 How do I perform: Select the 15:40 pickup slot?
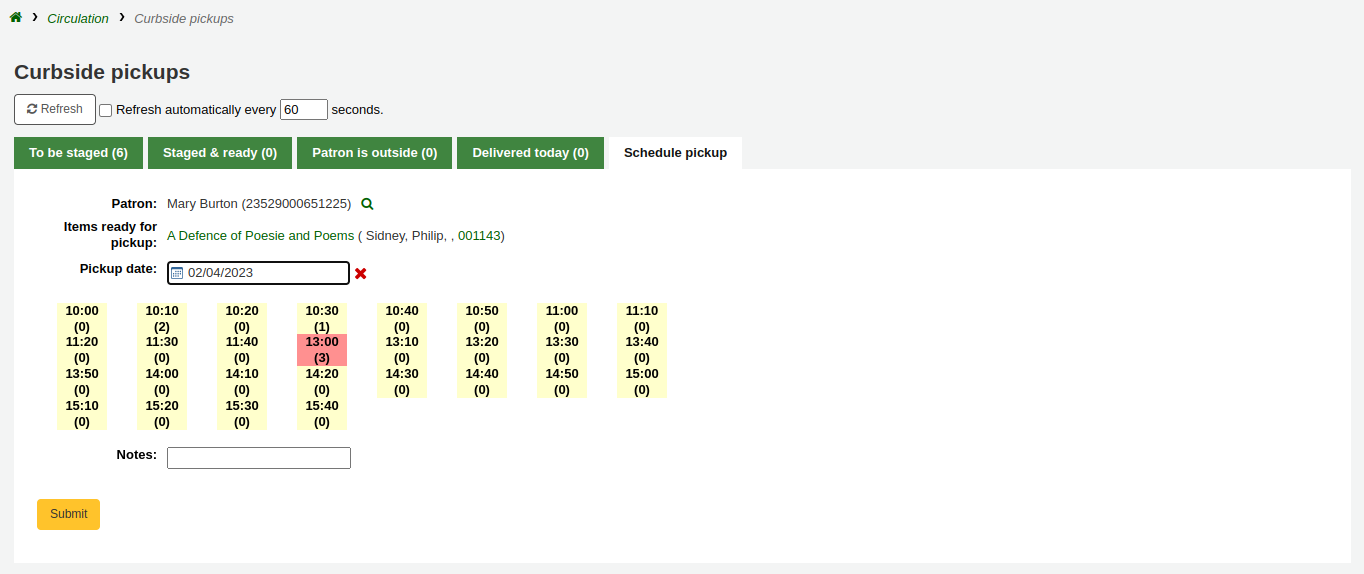click(x=322, y=414)
